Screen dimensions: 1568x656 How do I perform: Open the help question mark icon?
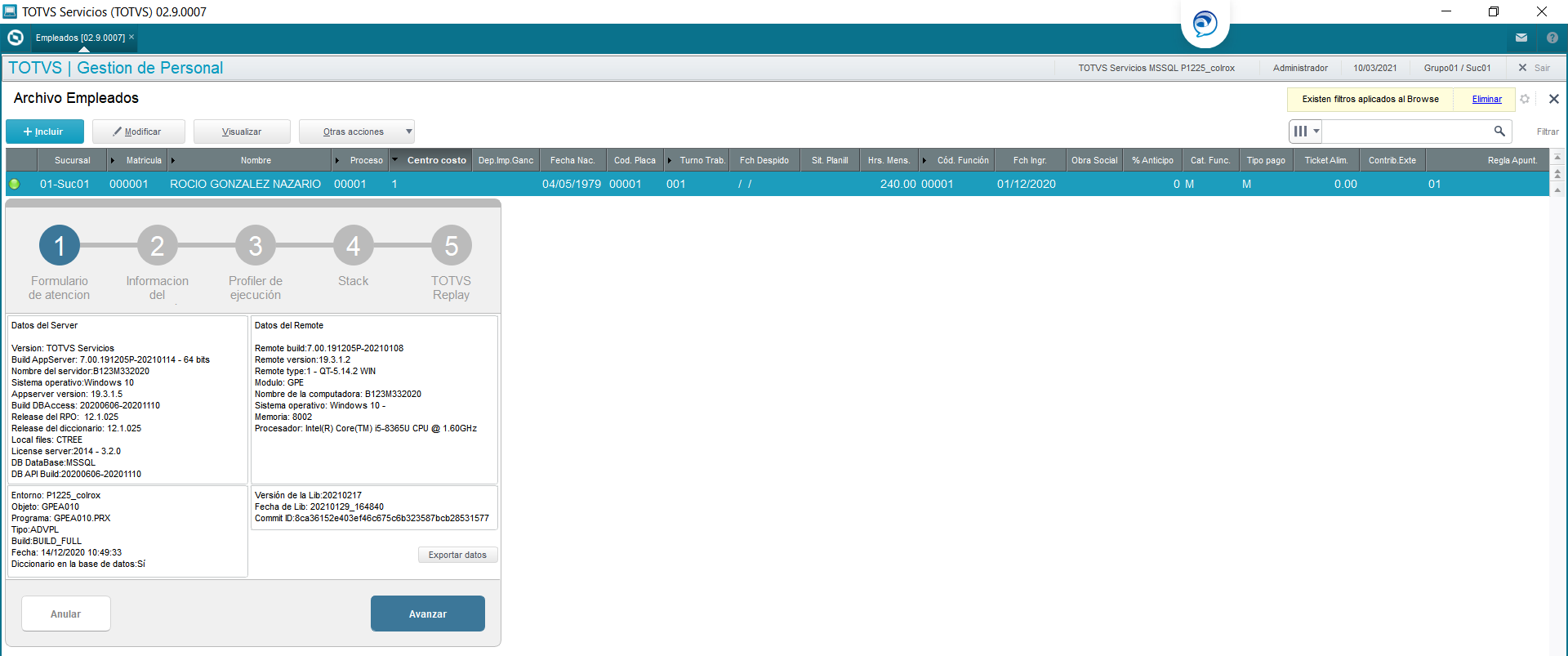point(1552,38)
